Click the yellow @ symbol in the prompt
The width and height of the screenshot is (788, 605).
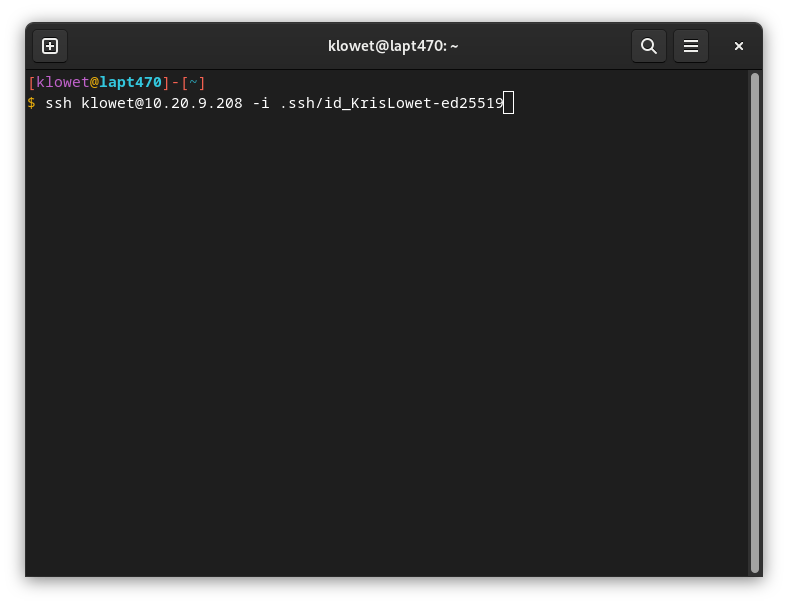(x=94, y=82)
